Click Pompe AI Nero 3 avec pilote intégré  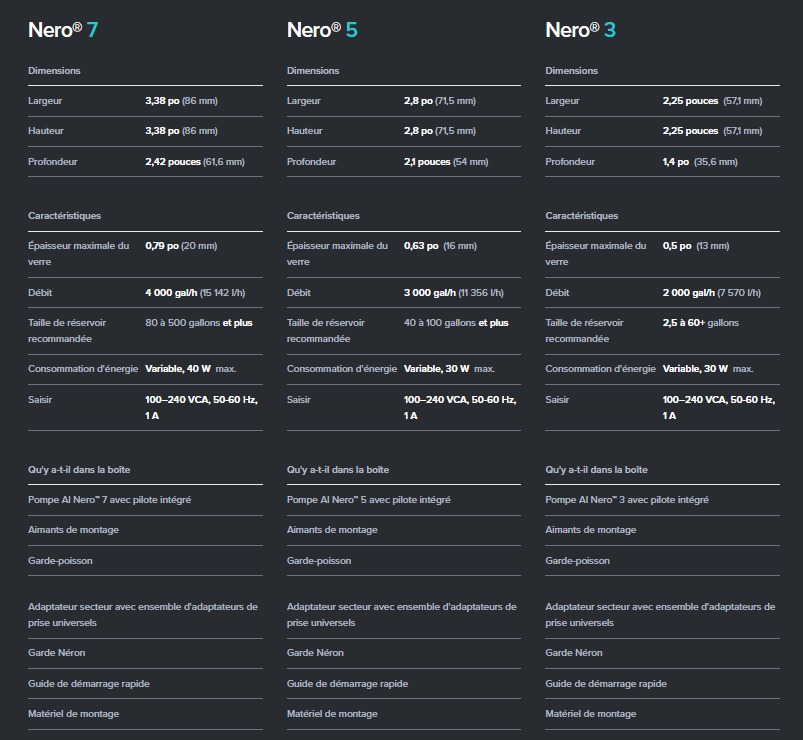(x=627, y=500)
